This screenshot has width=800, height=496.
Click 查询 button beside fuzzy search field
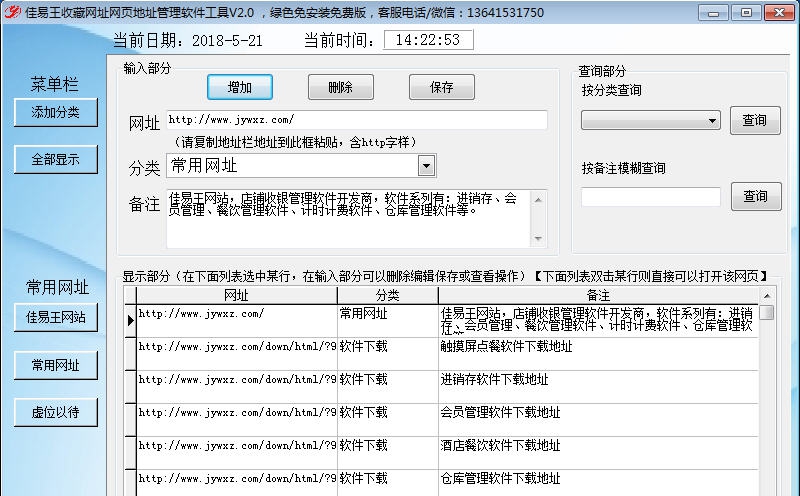click(x=756, y=196)
